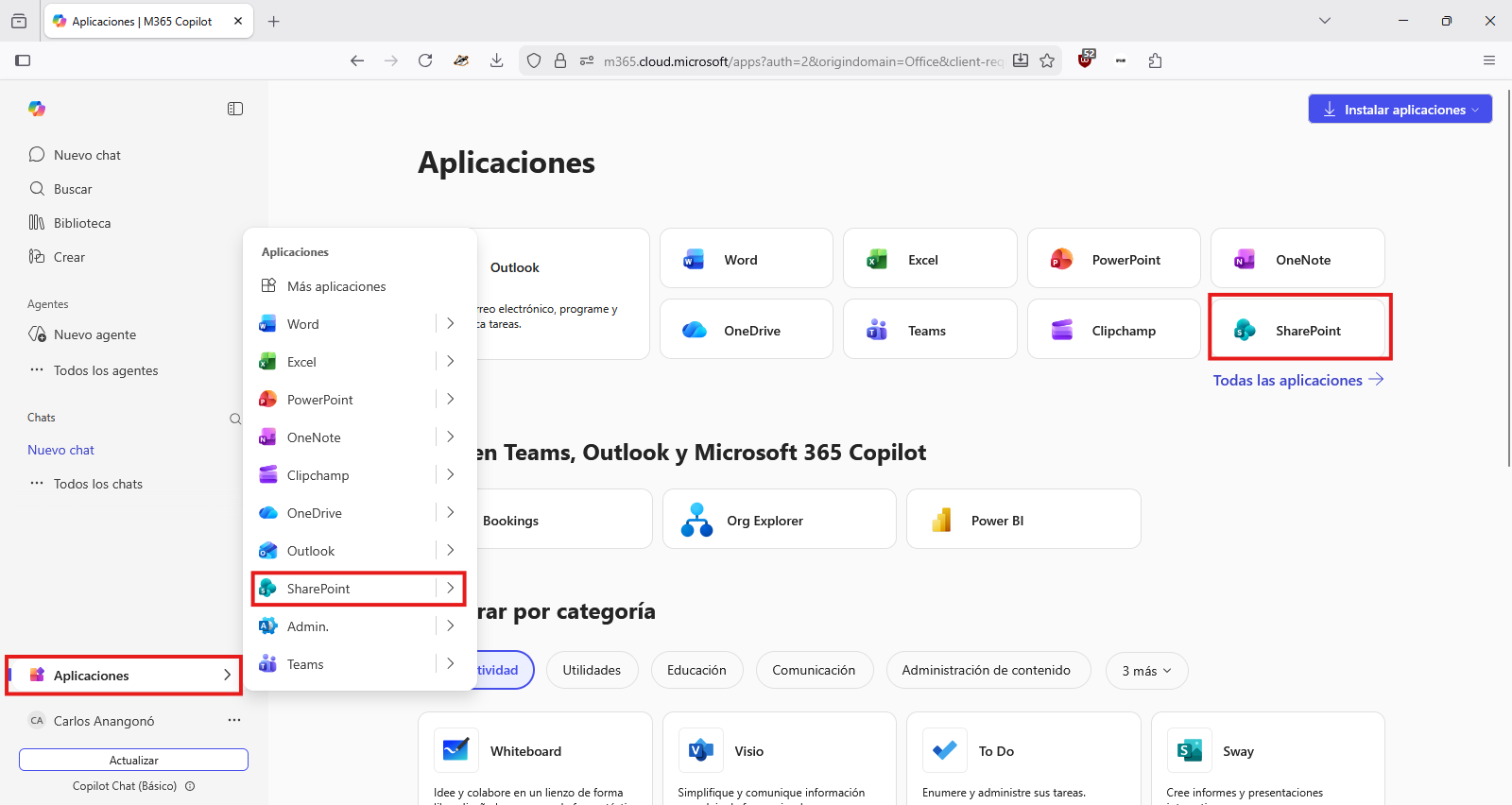Expand OneDrive submenu chevron in flyout
The height and width of the screenshot is (805, 1512).
(451, 512)
